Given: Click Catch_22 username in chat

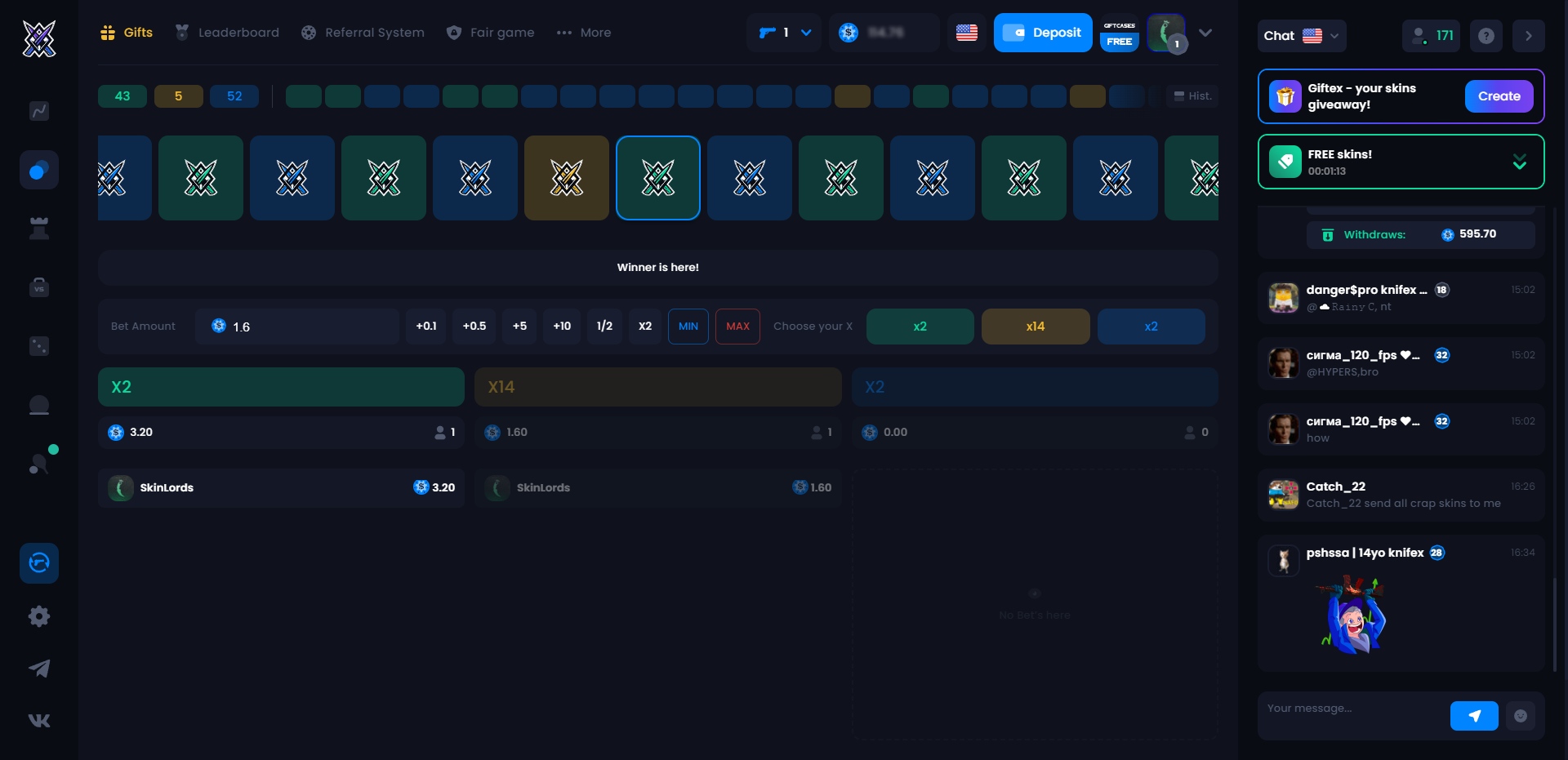Looking at the screenshot, I should (x=1336, y=487).
